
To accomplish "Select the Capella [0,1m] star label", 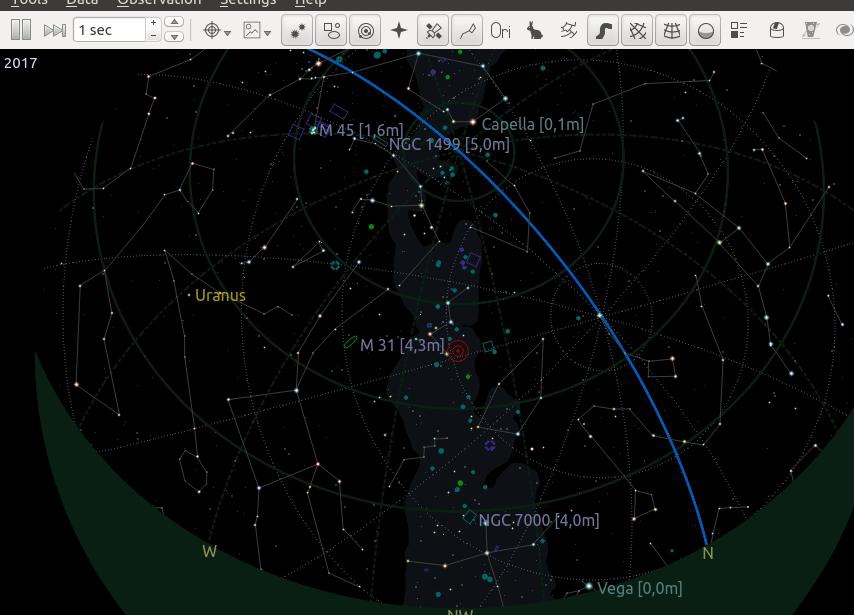I will (533, 125).
